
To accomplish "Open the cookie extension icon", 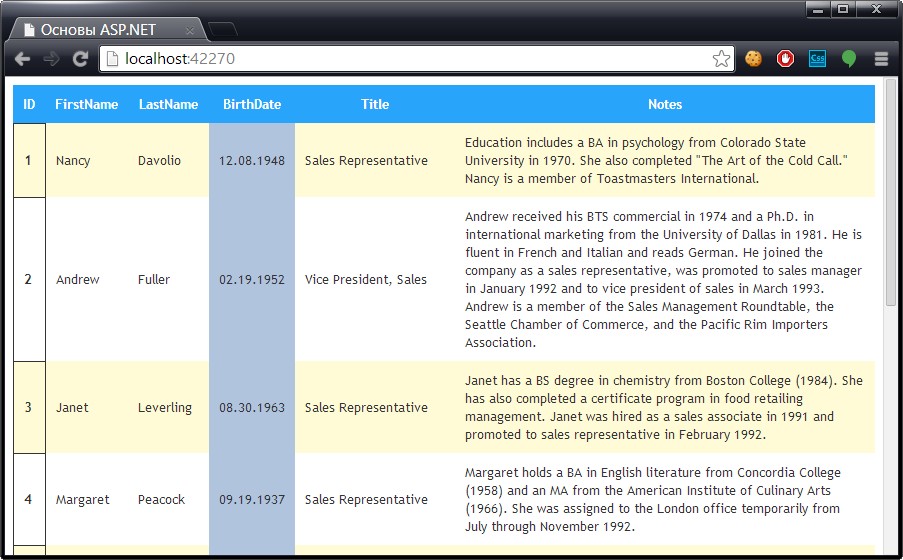I will point(753,59).
